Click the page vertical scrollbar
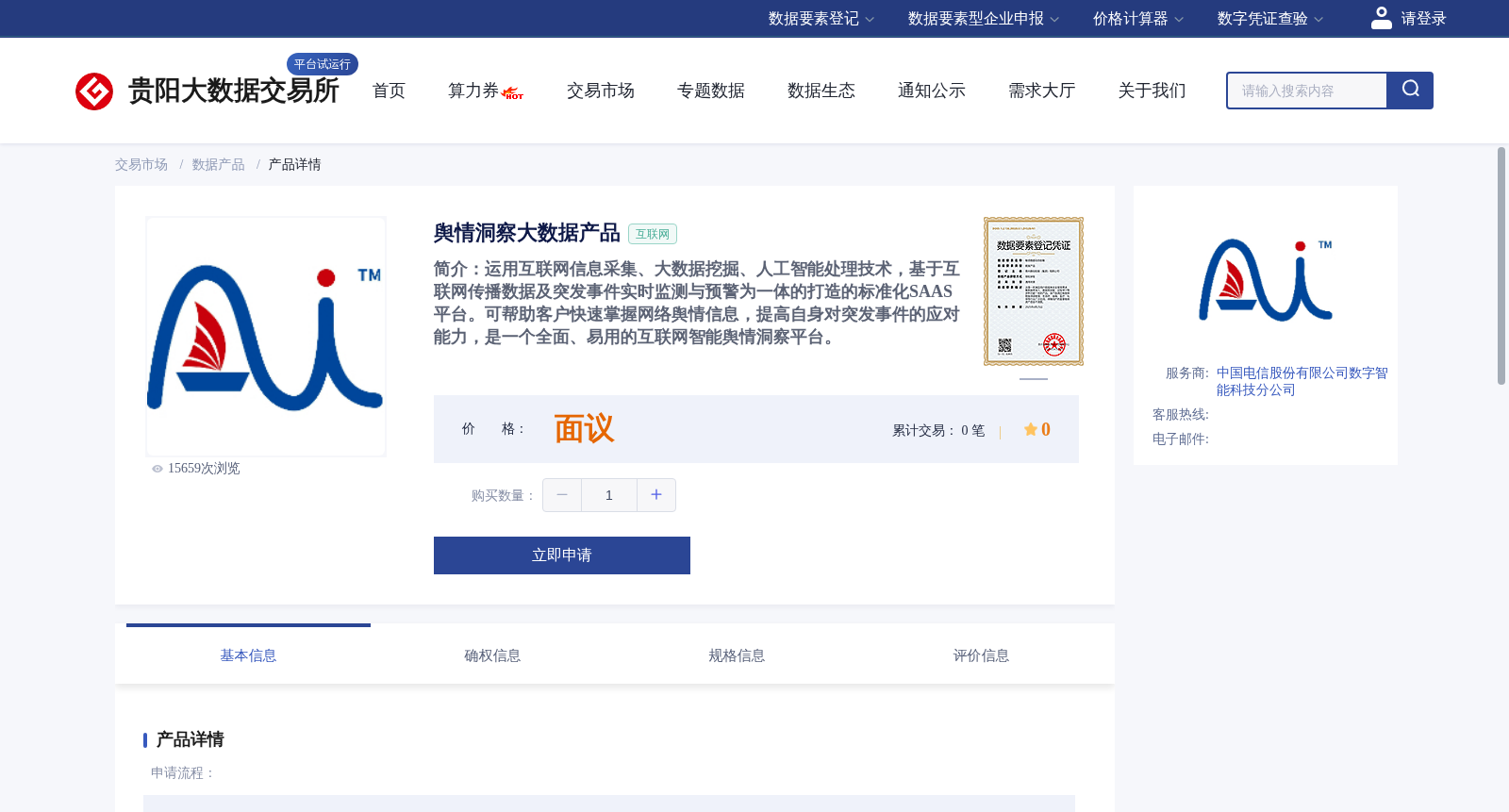 pyautogui.click(x=1501, y=266)
